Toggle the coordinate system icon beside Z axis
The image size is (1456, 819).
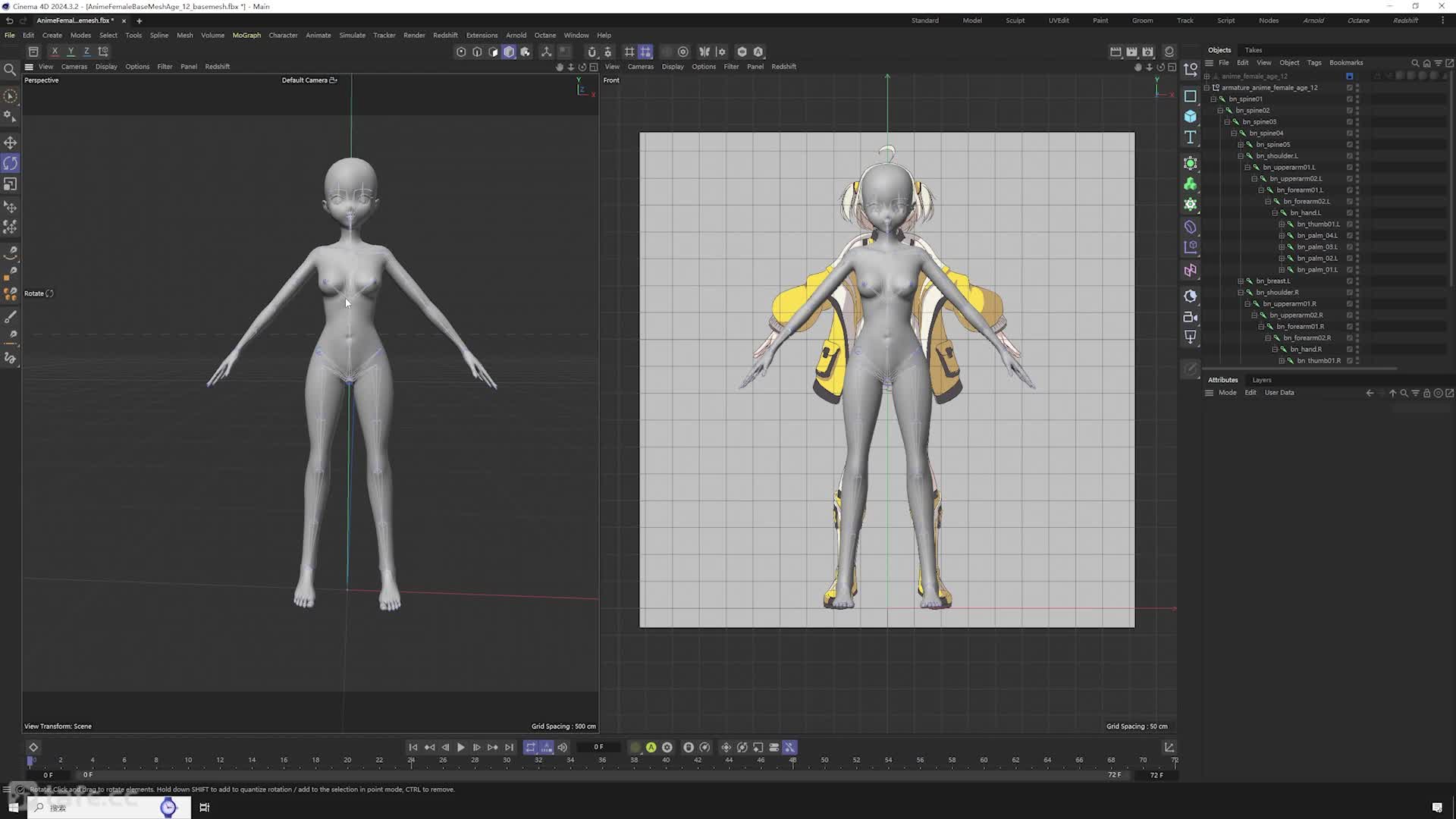(103, 52)
